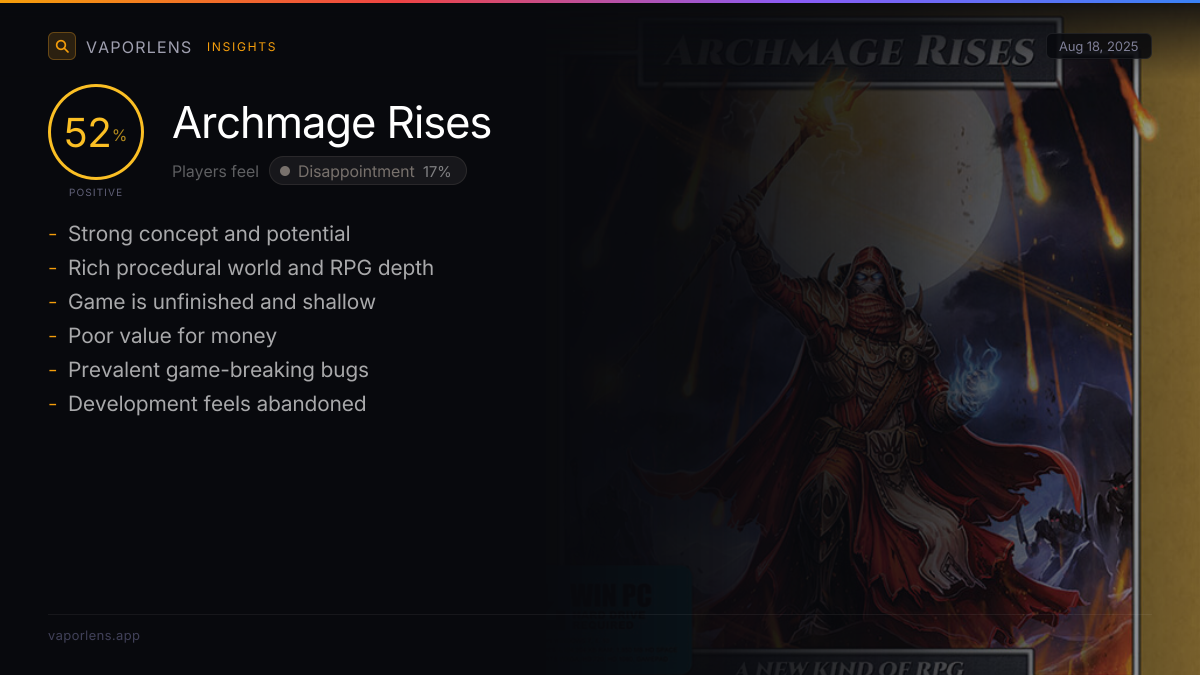The image size is (1200, 675).
Task: Select 'Prevalent game-breaking bugs' item
Action: 218,370
